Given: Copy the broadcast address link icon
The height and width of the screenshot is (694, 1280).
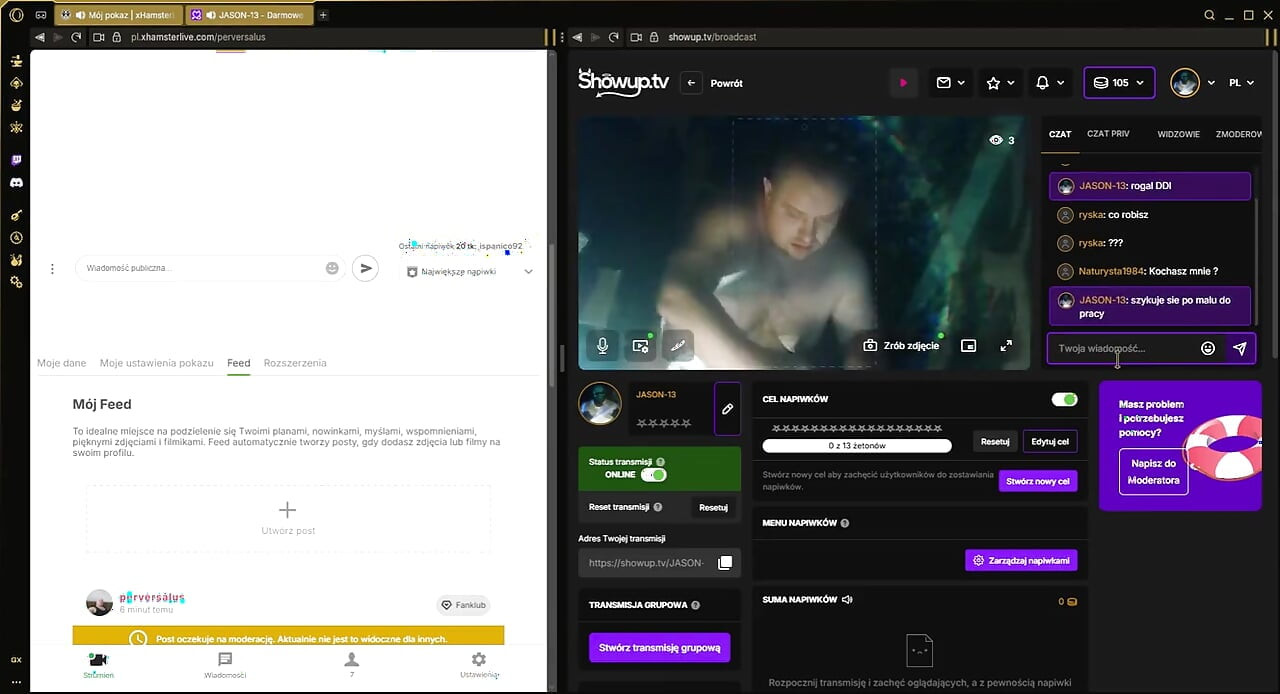Looking at the screenshot, I should [x=725, y=563].
